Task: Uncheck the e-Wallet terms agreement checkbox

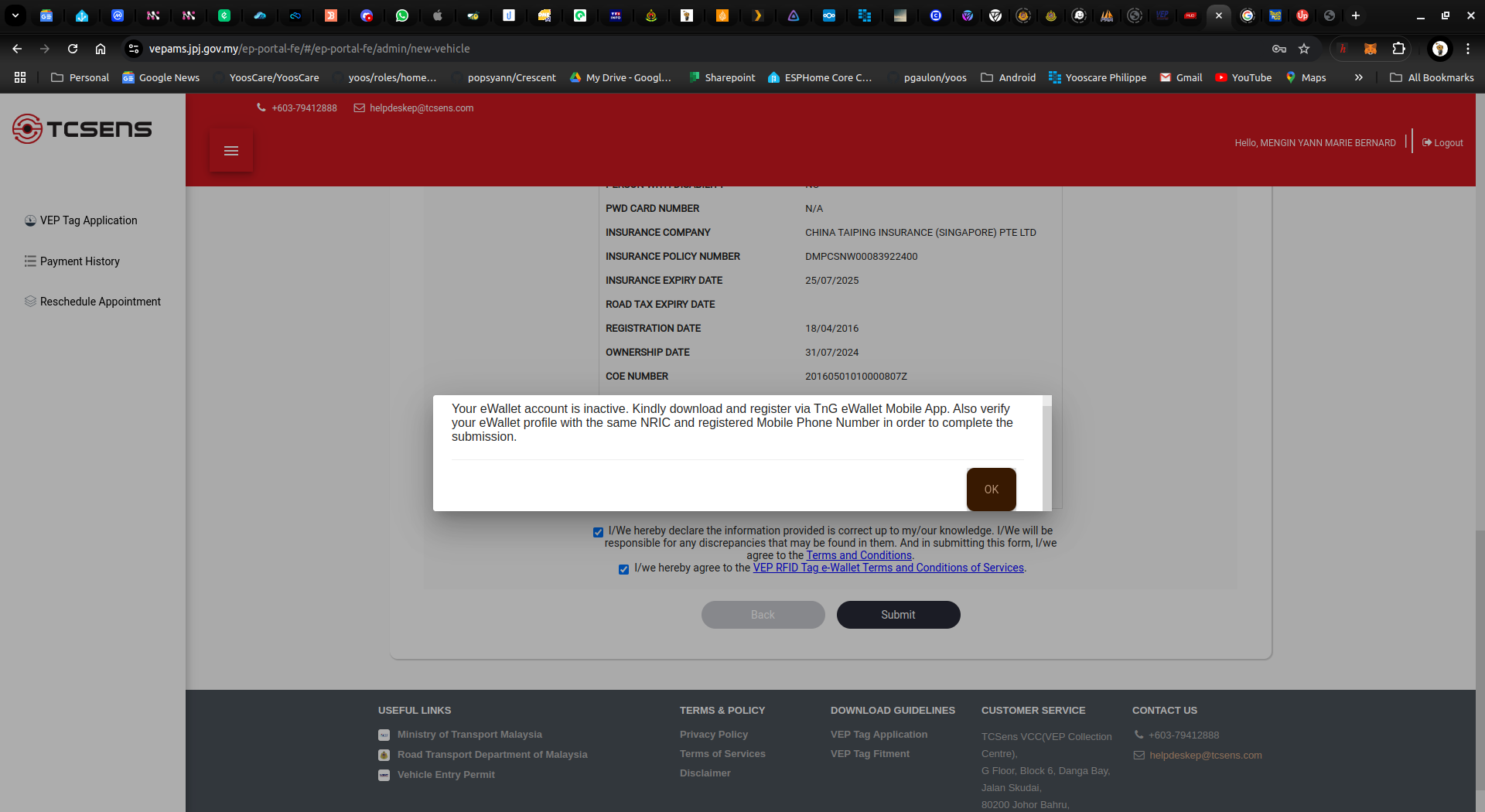Action: [623, 569]
